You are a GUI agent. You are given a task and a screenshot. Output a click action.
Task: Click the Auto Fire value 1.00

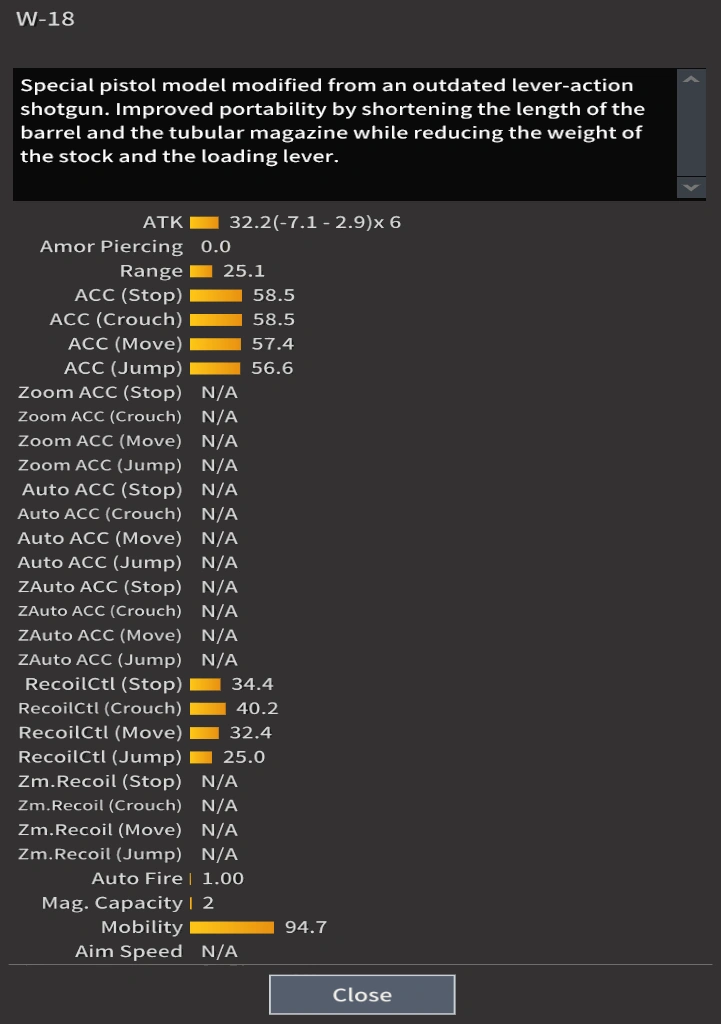(223, 879)
